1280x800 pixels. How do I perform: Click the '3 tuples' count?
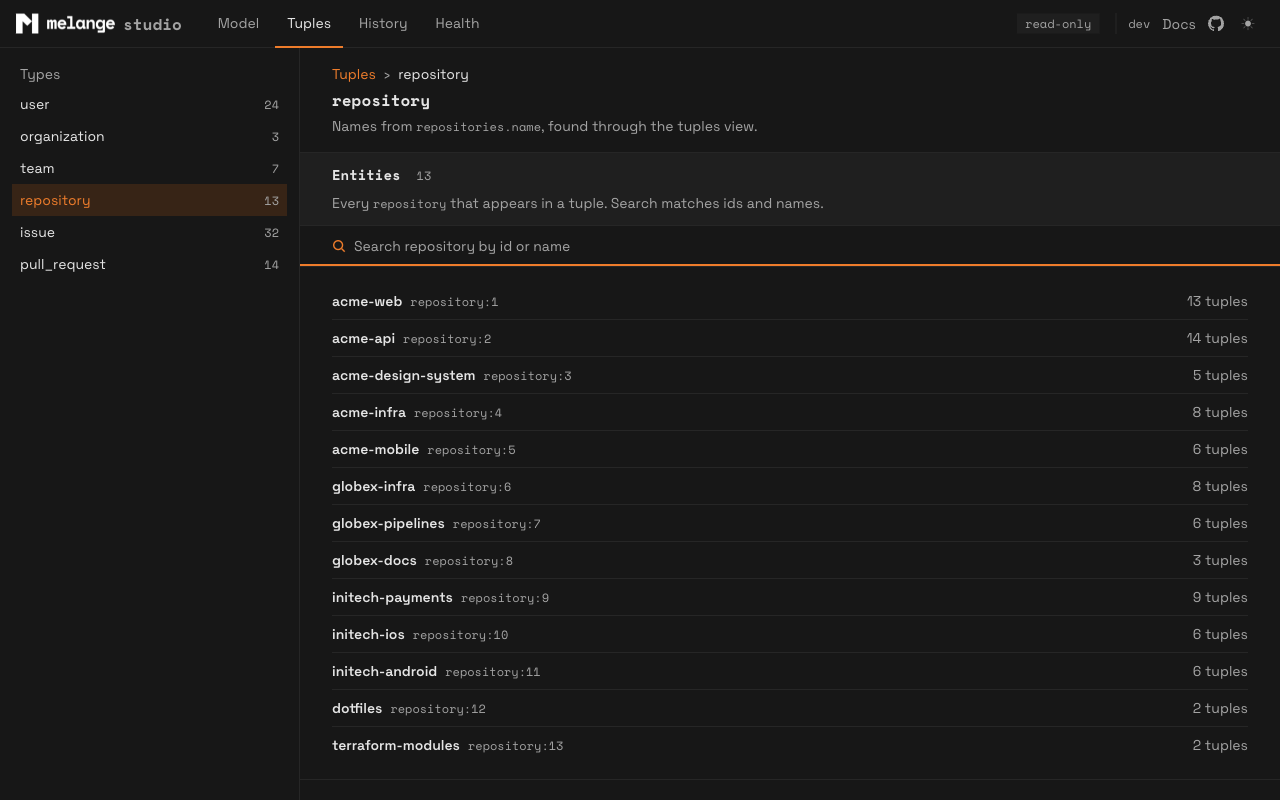pyautogui.click(x=1220, y=560)
